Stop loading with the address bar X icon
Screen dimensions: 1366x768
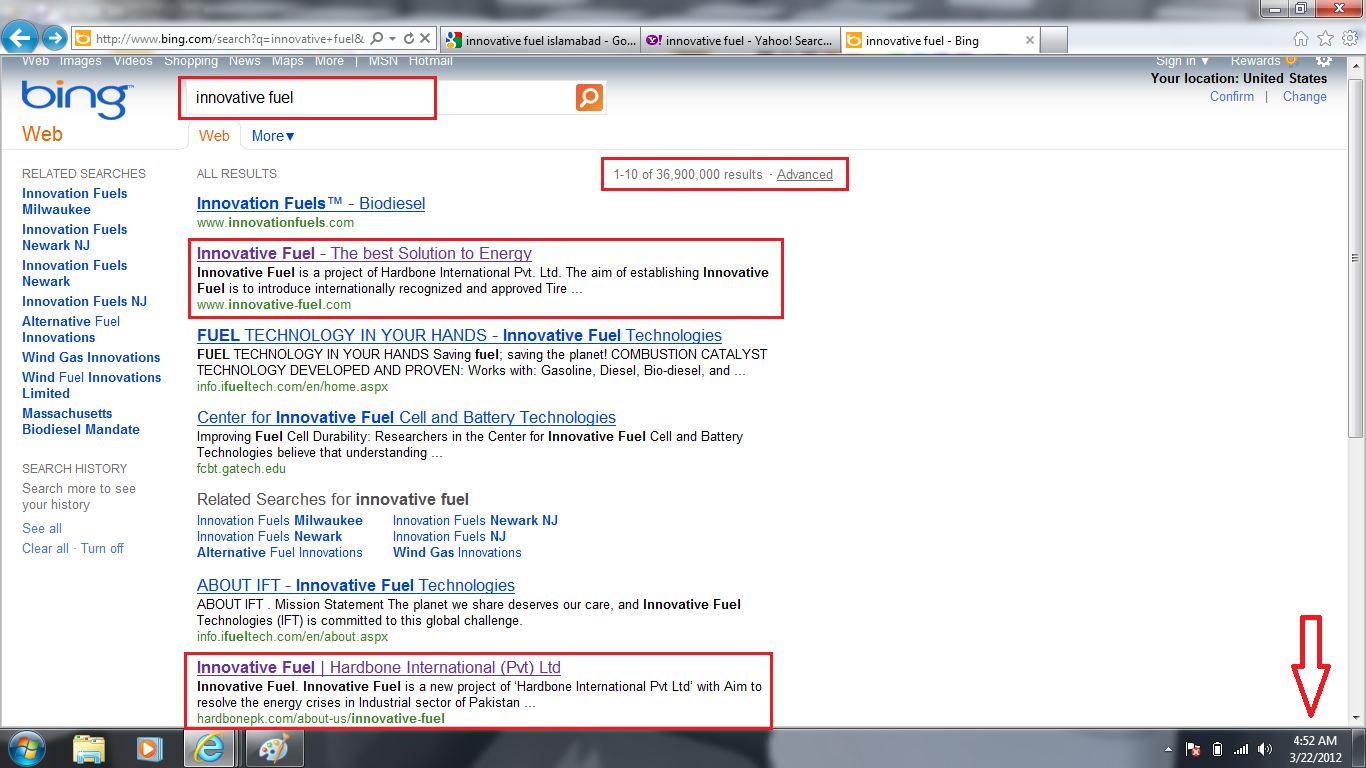coord(425,39)
